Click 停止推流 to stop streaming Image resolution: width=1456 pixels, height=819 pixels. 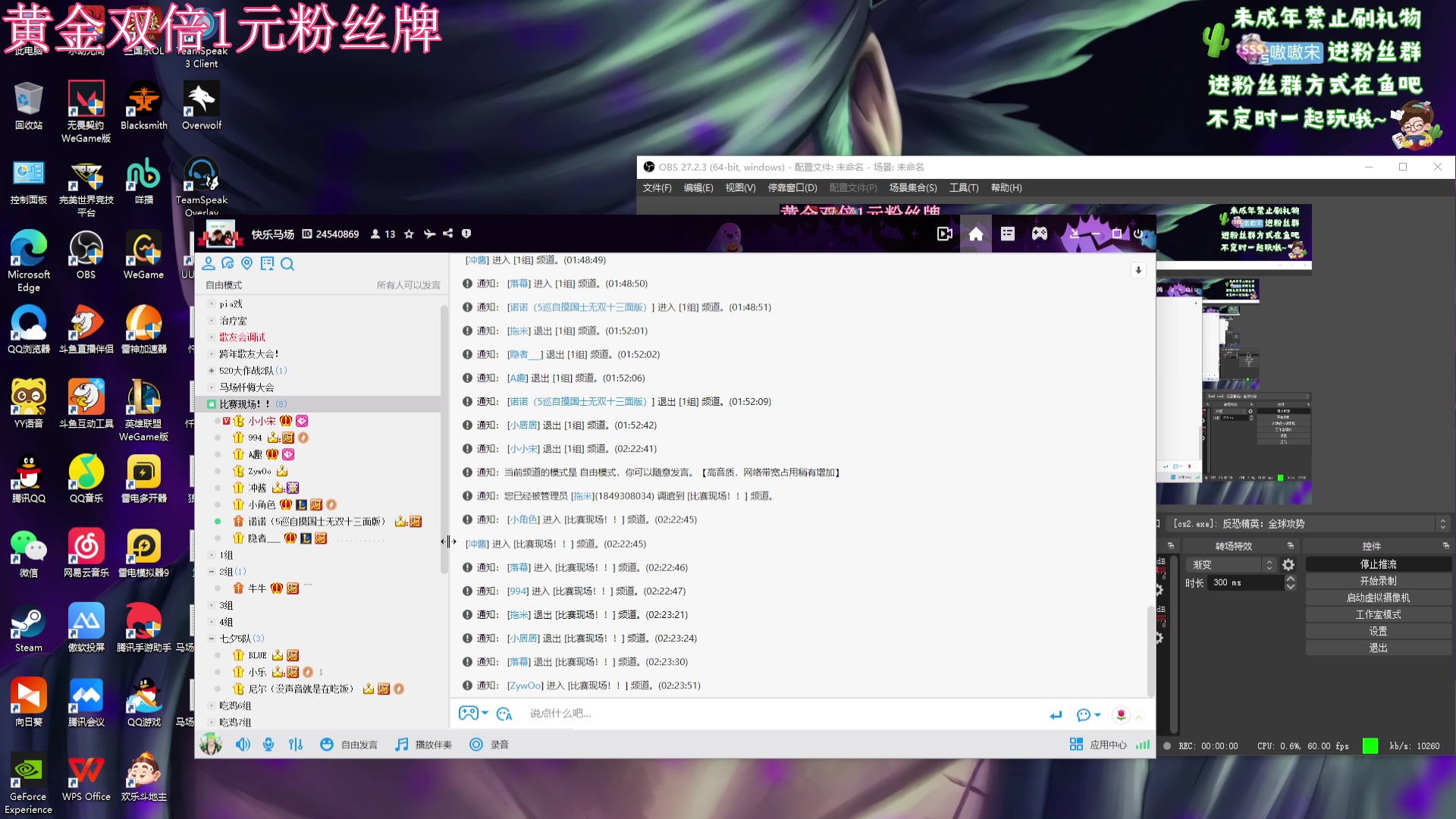(1379, 563)
